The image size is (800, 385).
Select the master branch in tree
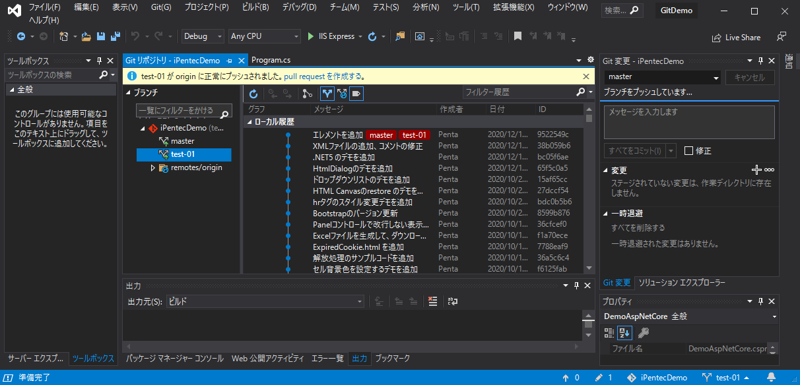(182, 141)
